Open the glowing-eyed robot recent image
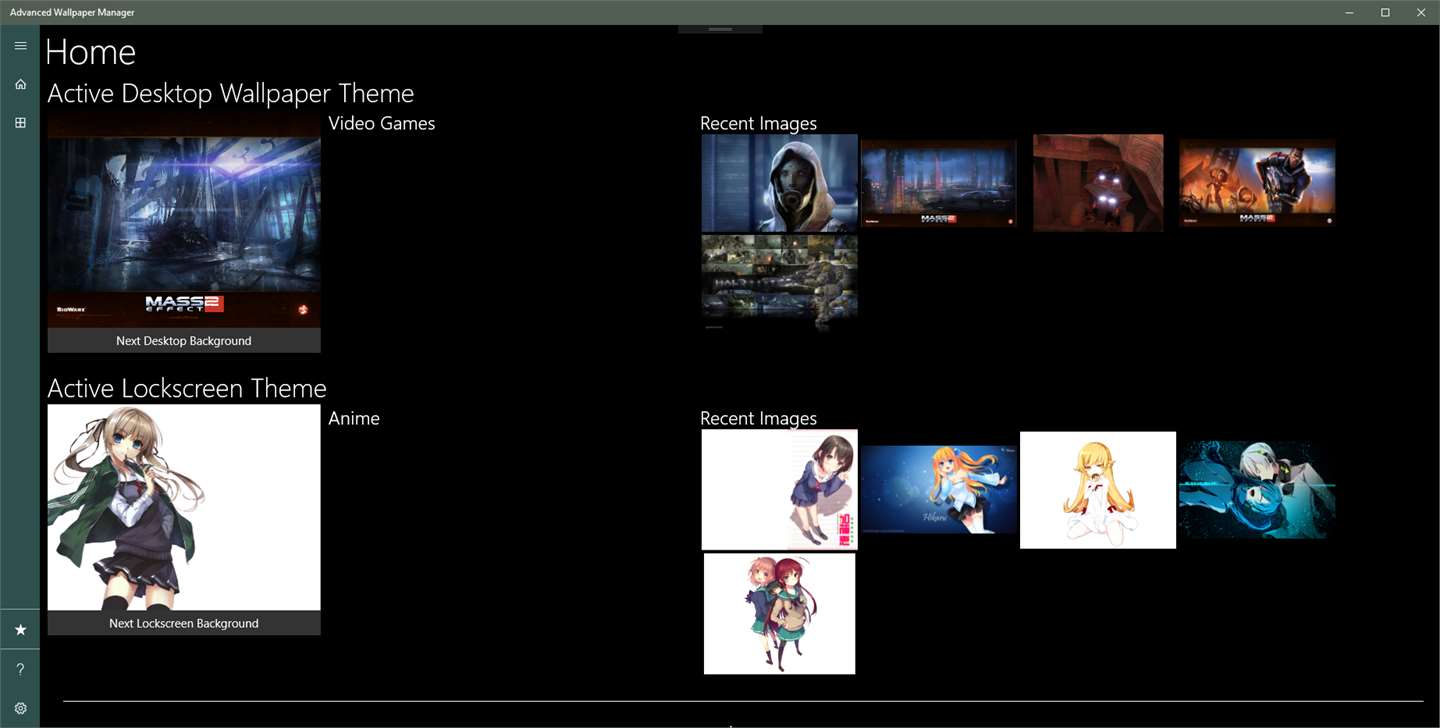1440x728 pixels. [x=1098, y=183]
